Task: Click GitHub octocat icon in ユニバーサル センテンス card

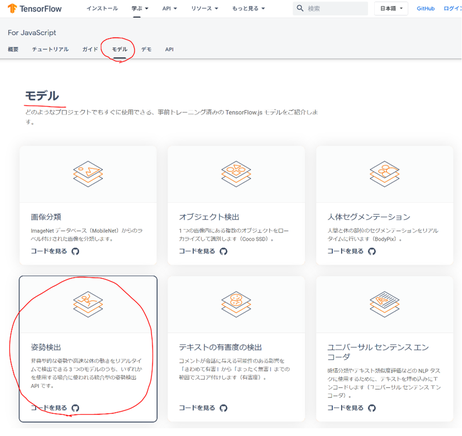Action: pyautogui.click(x=372, y=408)
